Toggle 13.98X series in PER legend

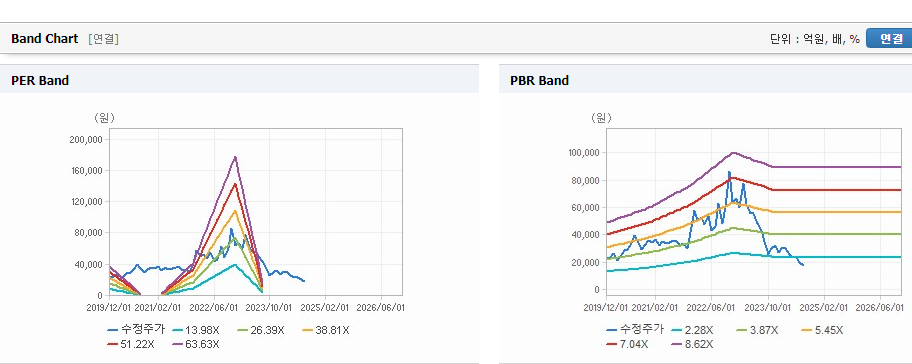pyautogui.click(x=195, y=330)
